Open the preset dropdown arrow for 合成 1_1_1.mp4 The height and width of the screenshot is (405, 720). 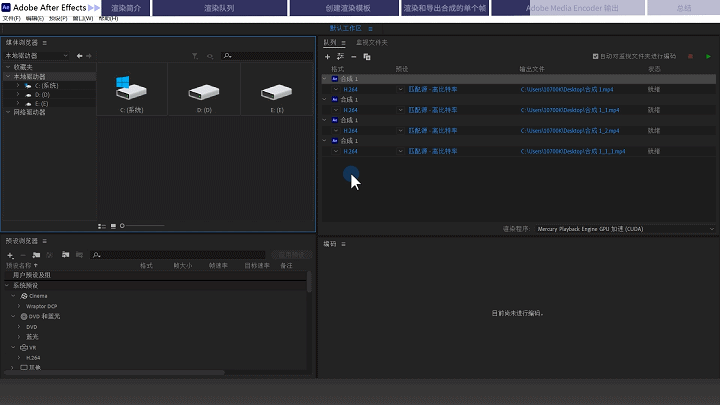click(400, 152)
